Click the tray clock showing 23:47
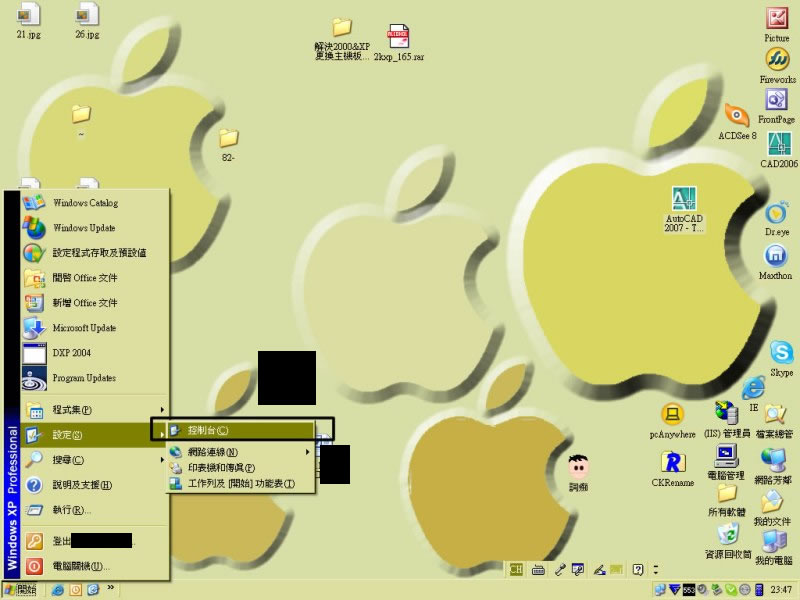The width and height of the screenshot is (800, 600). (x=781, y=590)
